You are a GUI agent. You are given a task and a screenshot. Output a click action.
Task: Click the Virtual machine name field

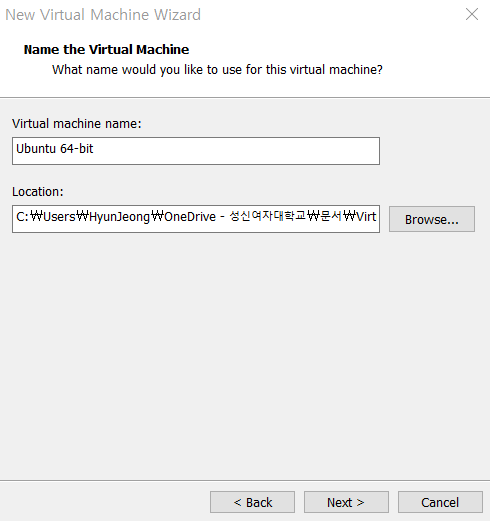click(196, 151)
